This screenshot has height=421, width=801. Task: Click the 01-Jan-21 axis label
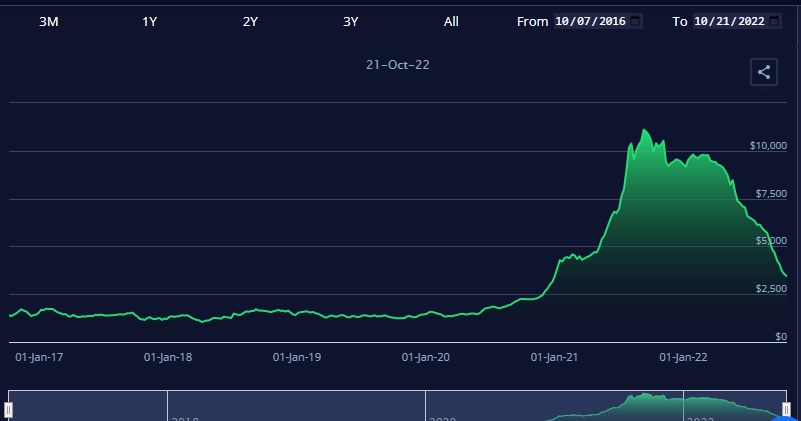[554, 357]
